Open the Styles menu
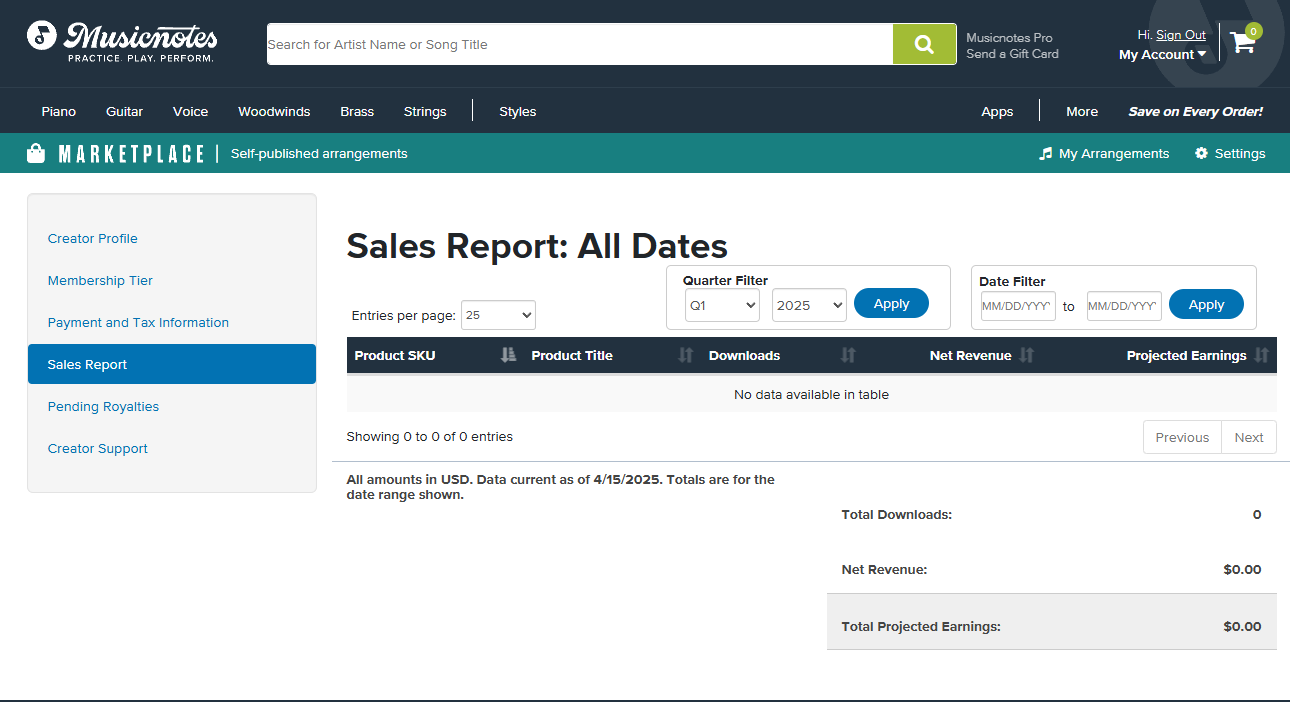The image size is (1290, 702). pyautogui.click(x=517, y=111)
